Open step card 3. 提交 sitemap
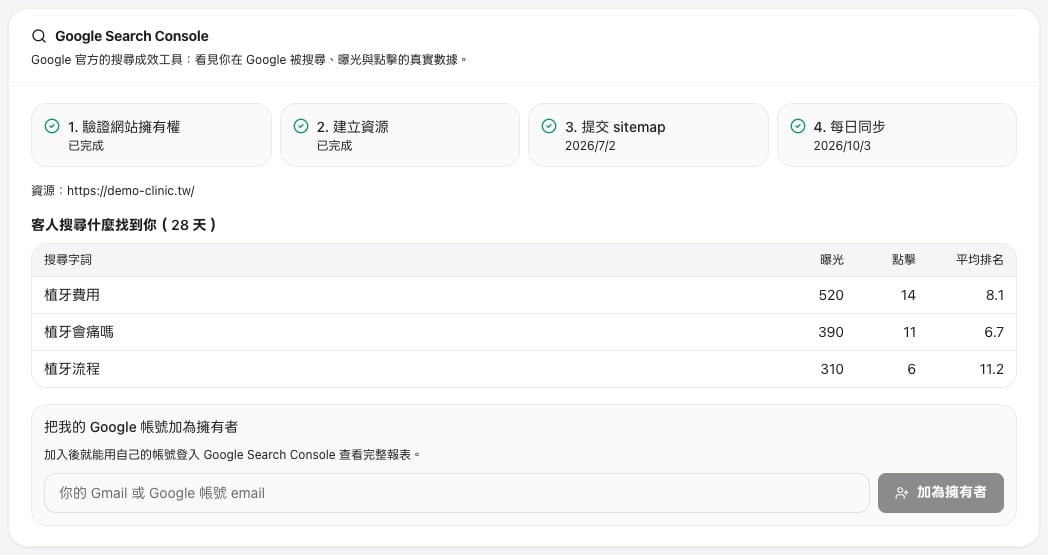1048x555 pixels. (x=648, y=134)
